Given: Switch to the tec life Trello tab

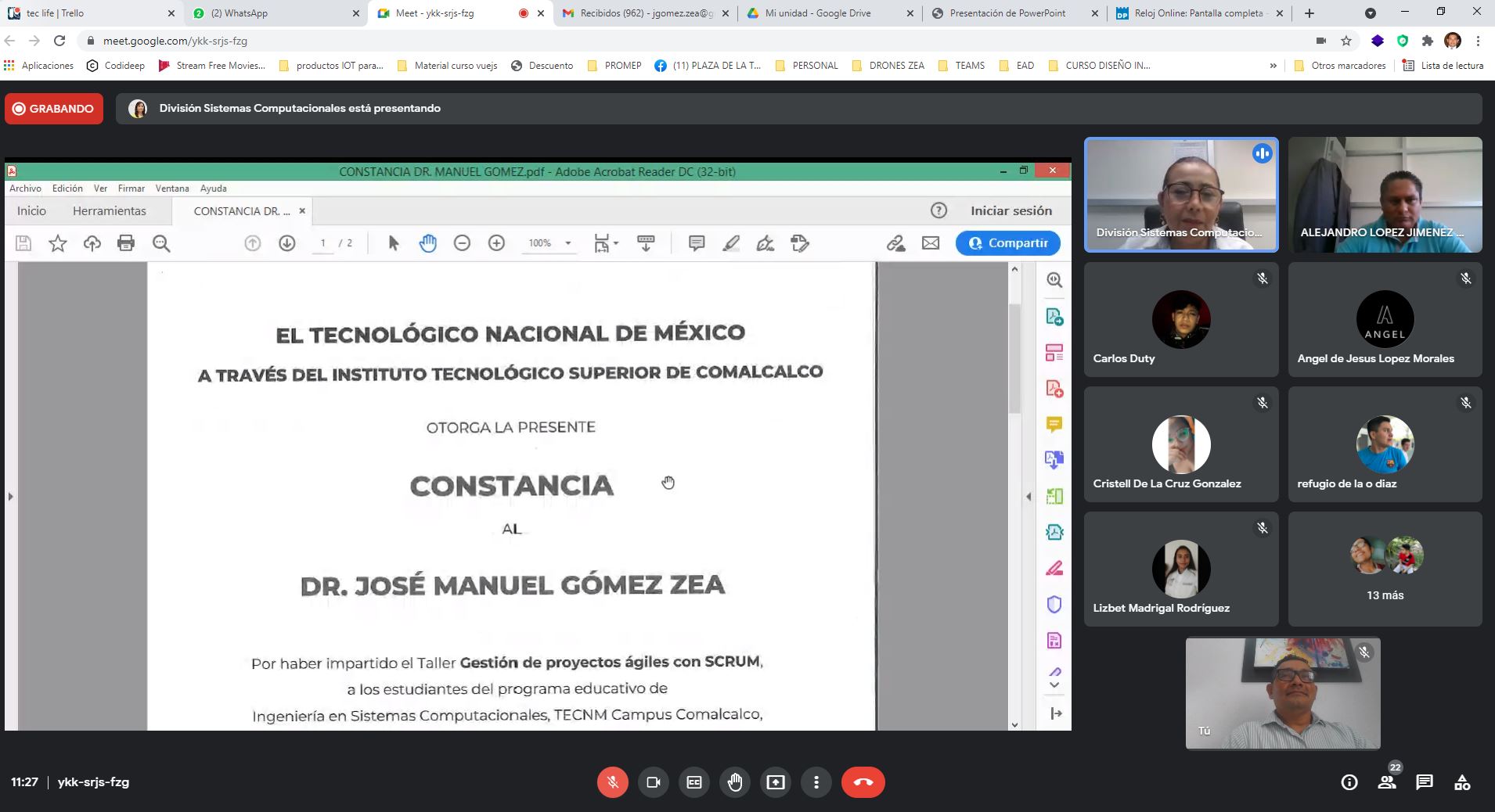Looking at the screenshot, I should point(90,13).
